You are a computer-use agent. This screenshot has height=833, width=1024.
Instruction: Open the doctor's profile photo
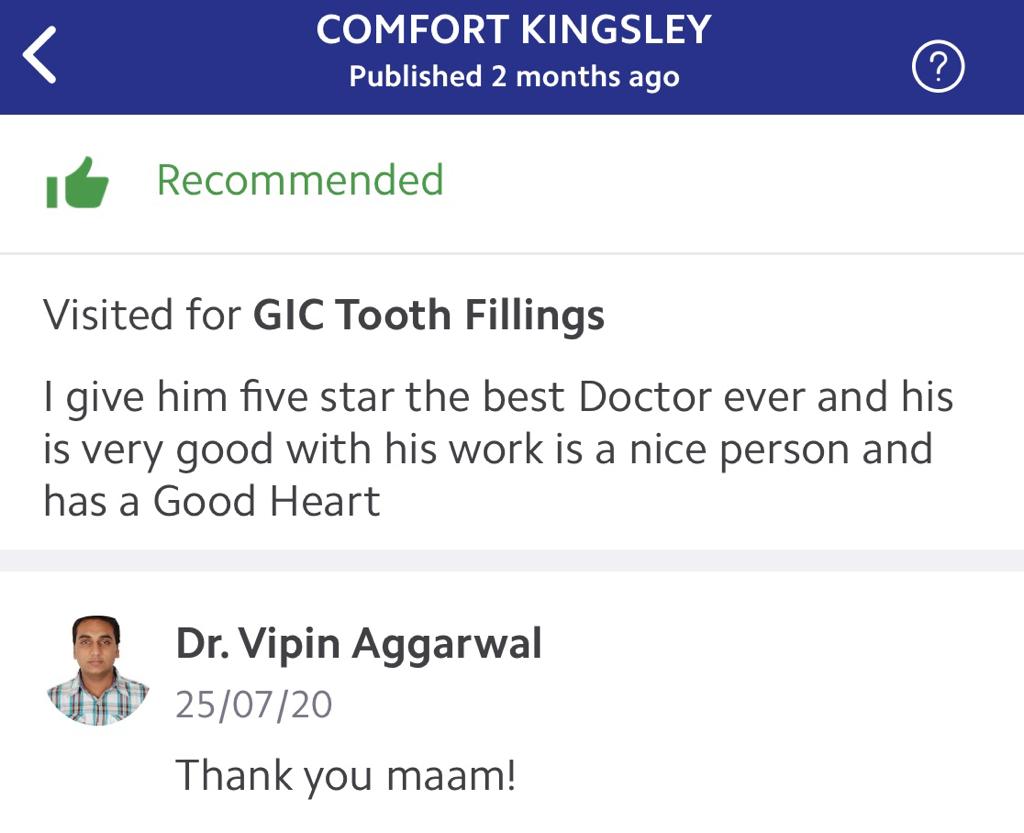click(x=97, y=669)
